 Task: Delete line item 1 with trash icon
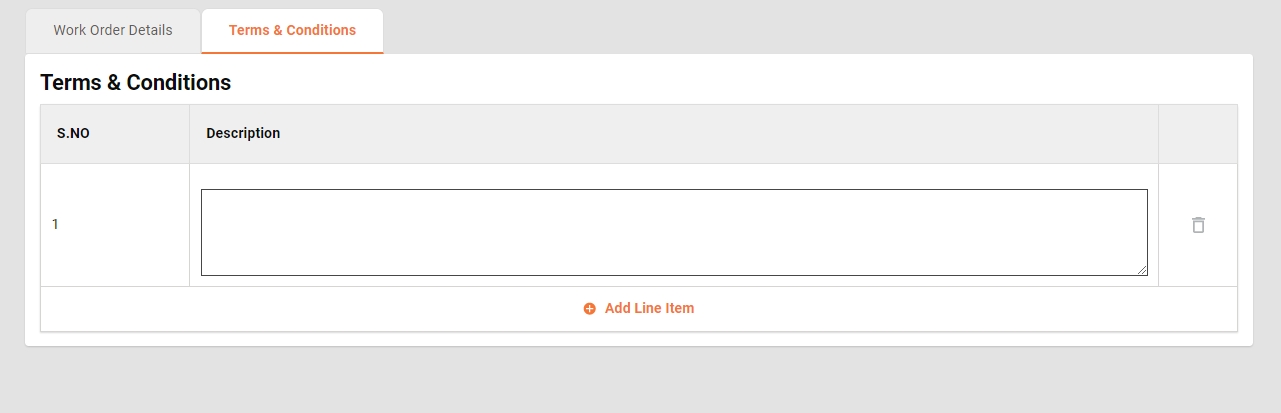point(1198,225)
